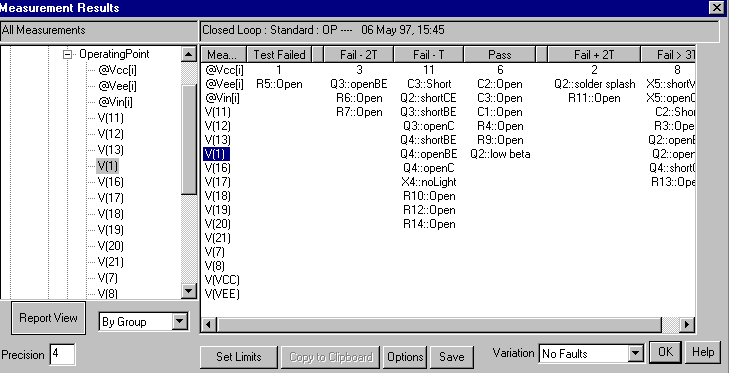Click into the Precision input field
This screenshot has width=729, height=373.
pyautogui.click(x=62, y=354)
